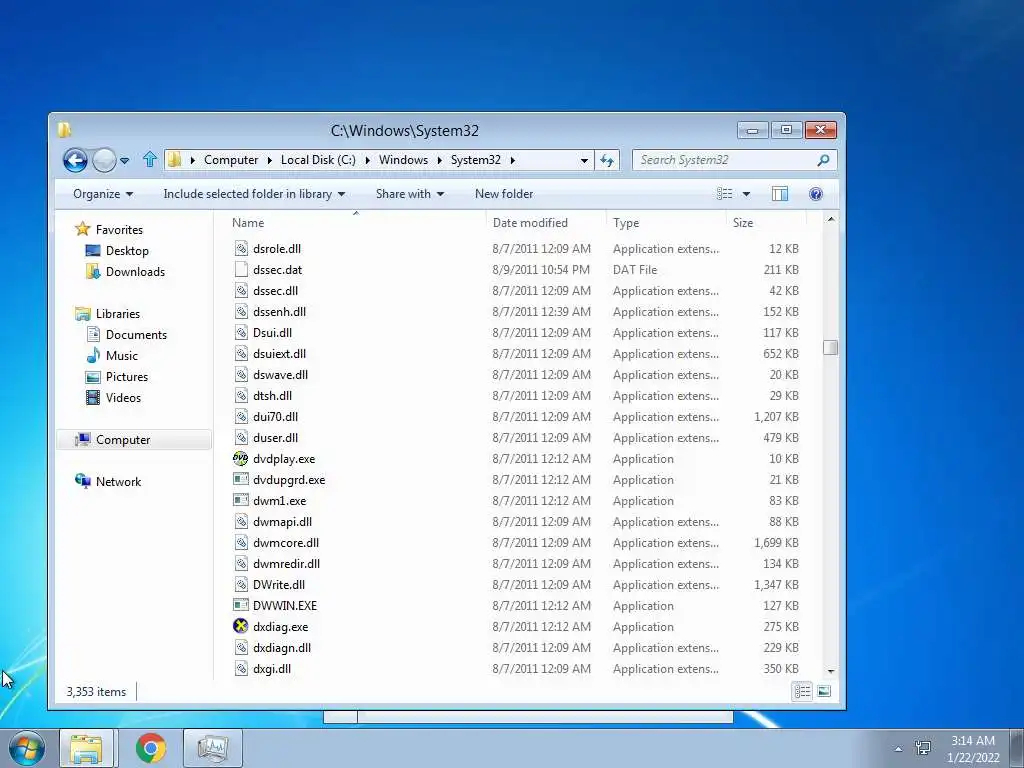Click the vertical scrollbar thumb
This screenshot has height=768, width=1024.
click(830, 347)
